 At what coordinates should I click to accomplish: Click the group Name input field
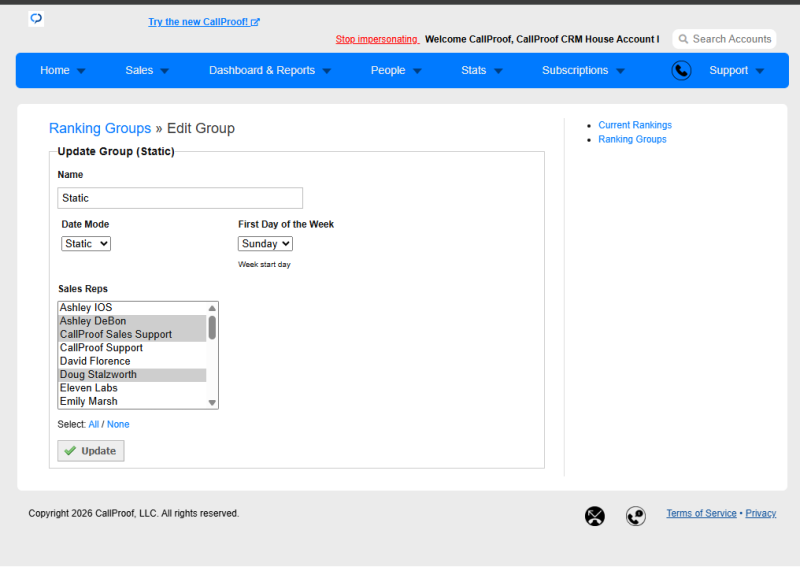pos(180,198)
